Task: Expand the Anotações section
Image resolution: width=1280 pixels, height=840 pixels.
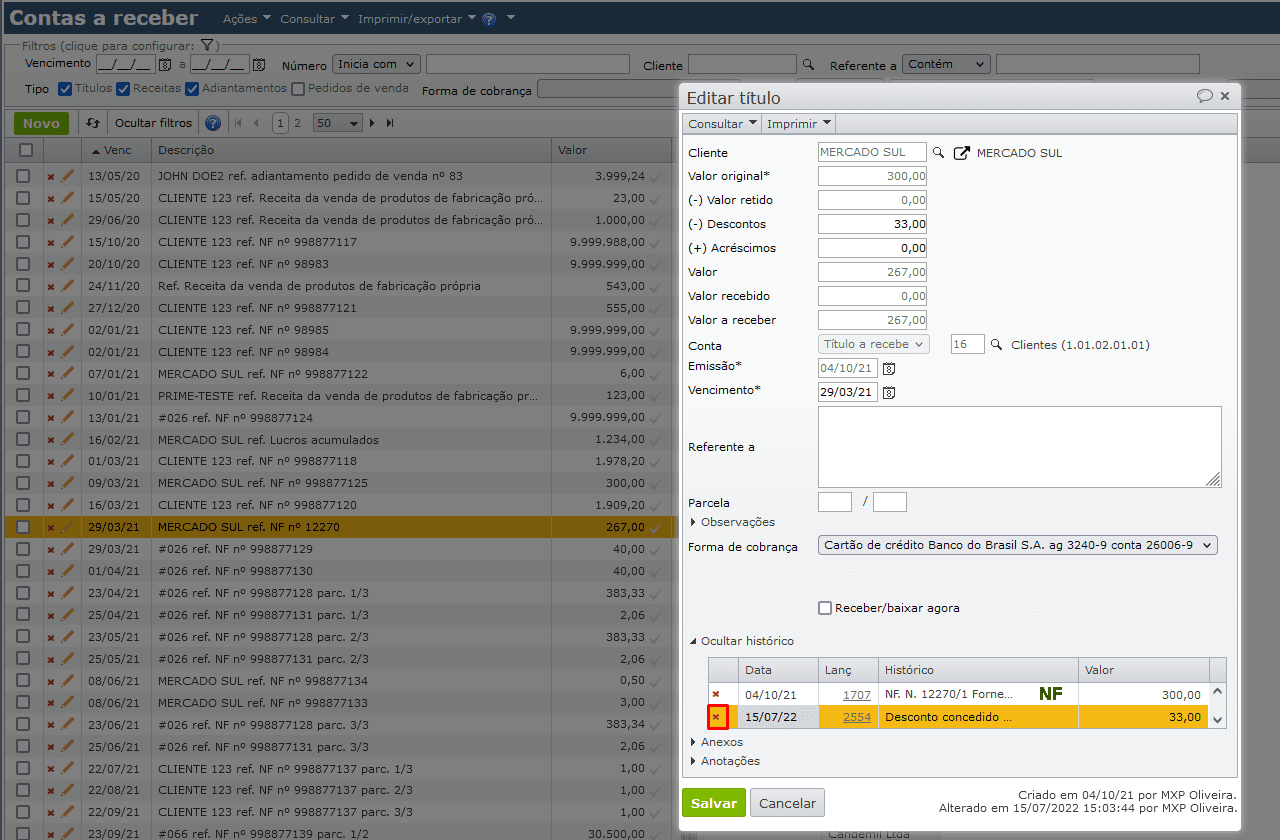Action: pyautogui.click(x=725, y=761)
